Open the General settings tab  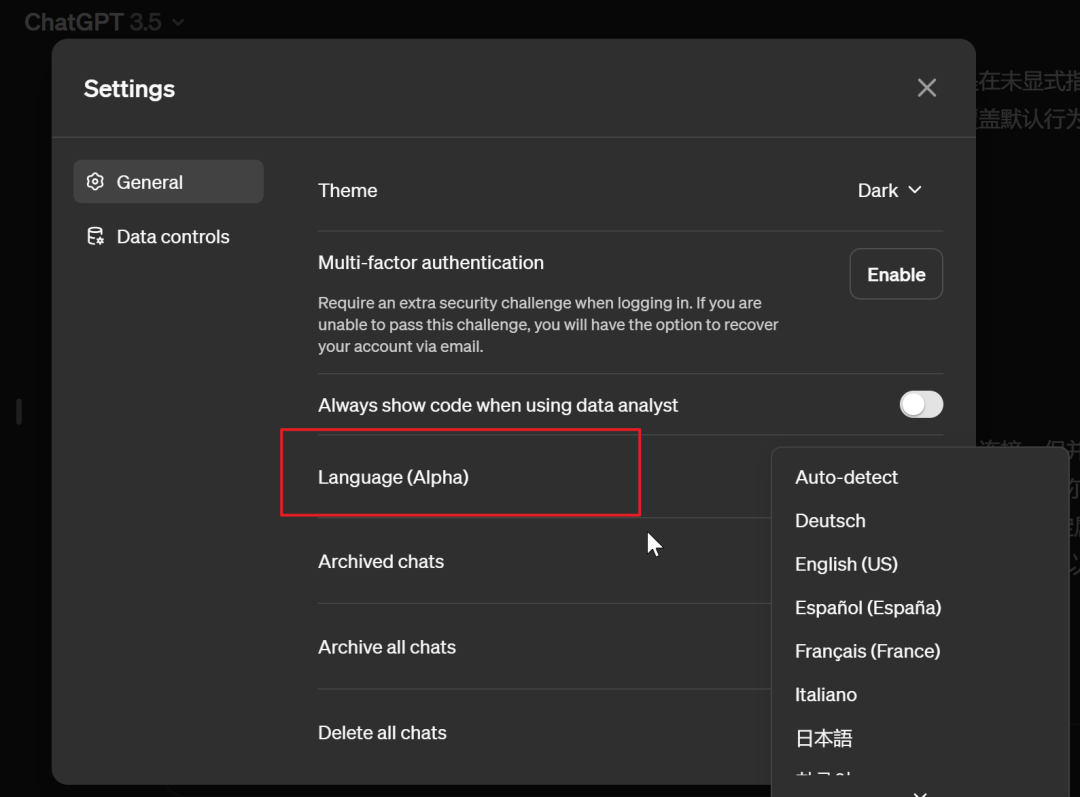pos(168,182)
